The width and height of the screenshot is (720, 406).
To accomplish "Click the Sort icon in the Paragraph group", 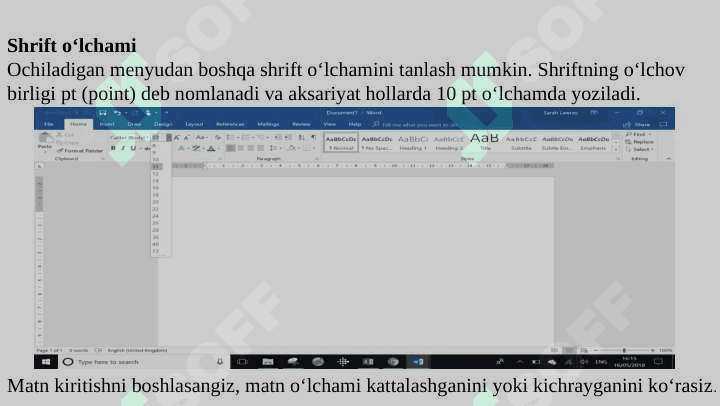I will click(301, 137).
